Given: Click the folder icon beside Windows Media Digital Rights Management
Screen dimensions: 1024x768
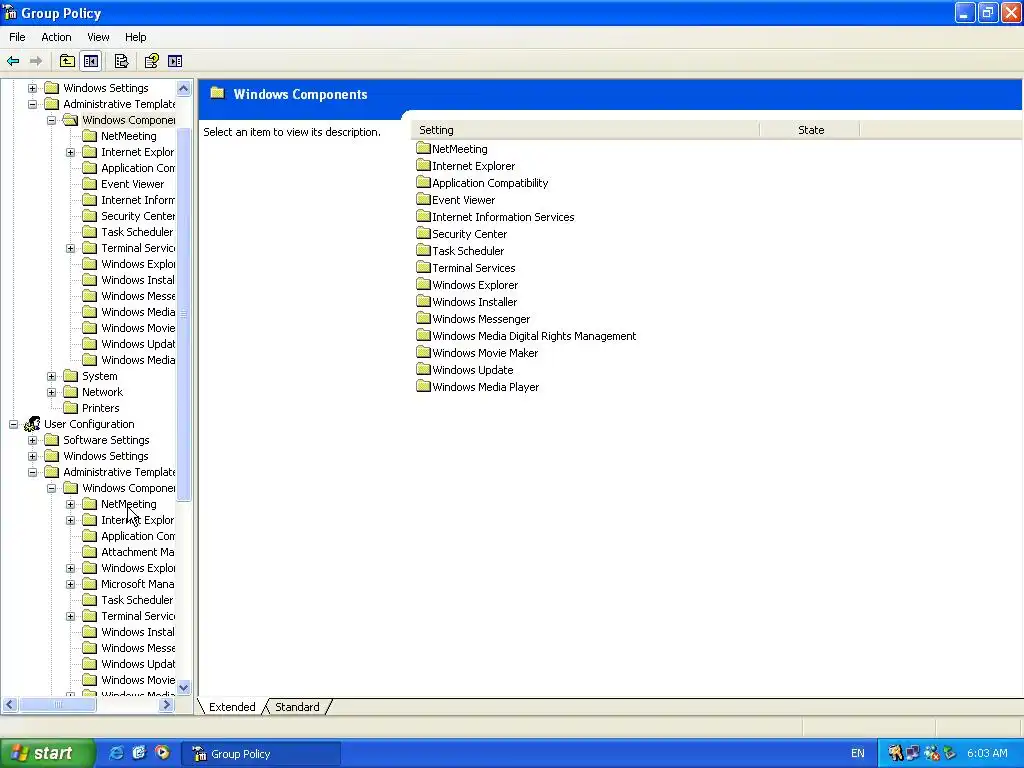Looking at the screenshot, I should point(423,336).
